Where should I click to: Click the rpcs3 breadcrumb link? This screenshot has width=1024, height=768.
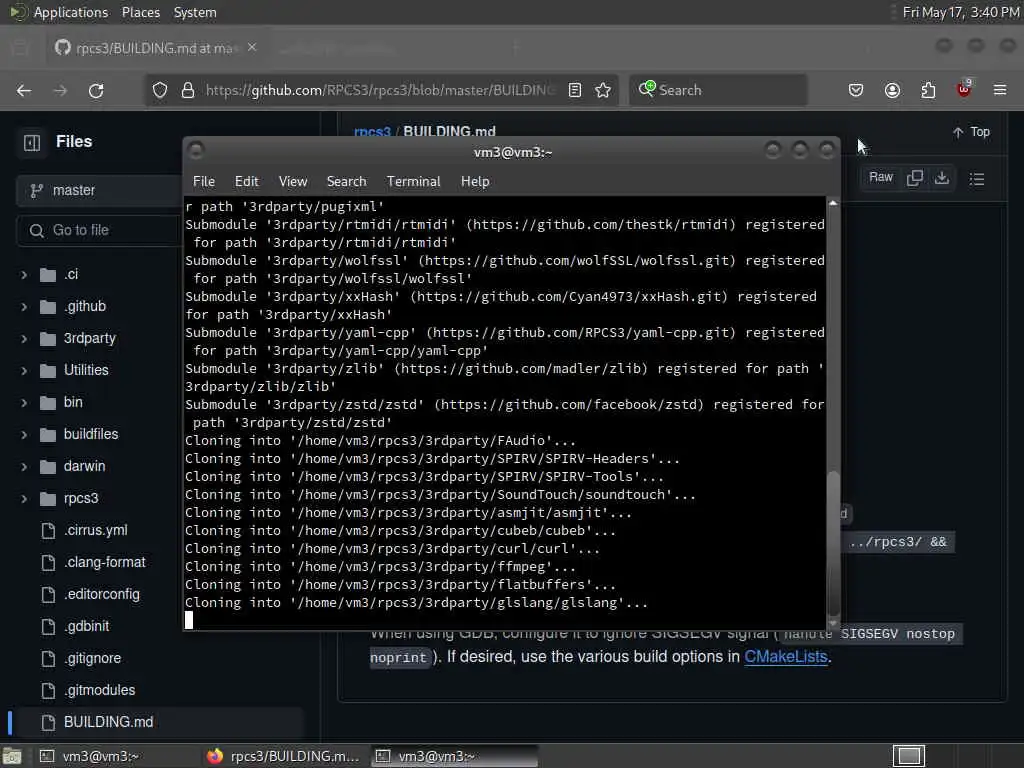[x=372, y=132]
